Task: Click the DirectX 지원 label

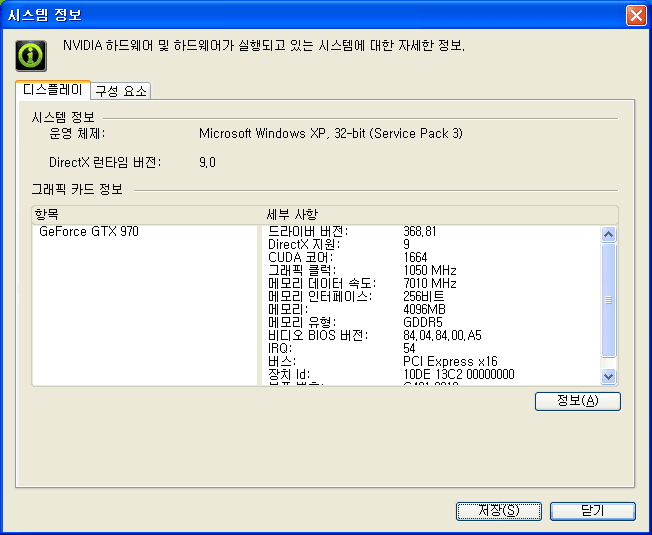Action: pos(304,244)
